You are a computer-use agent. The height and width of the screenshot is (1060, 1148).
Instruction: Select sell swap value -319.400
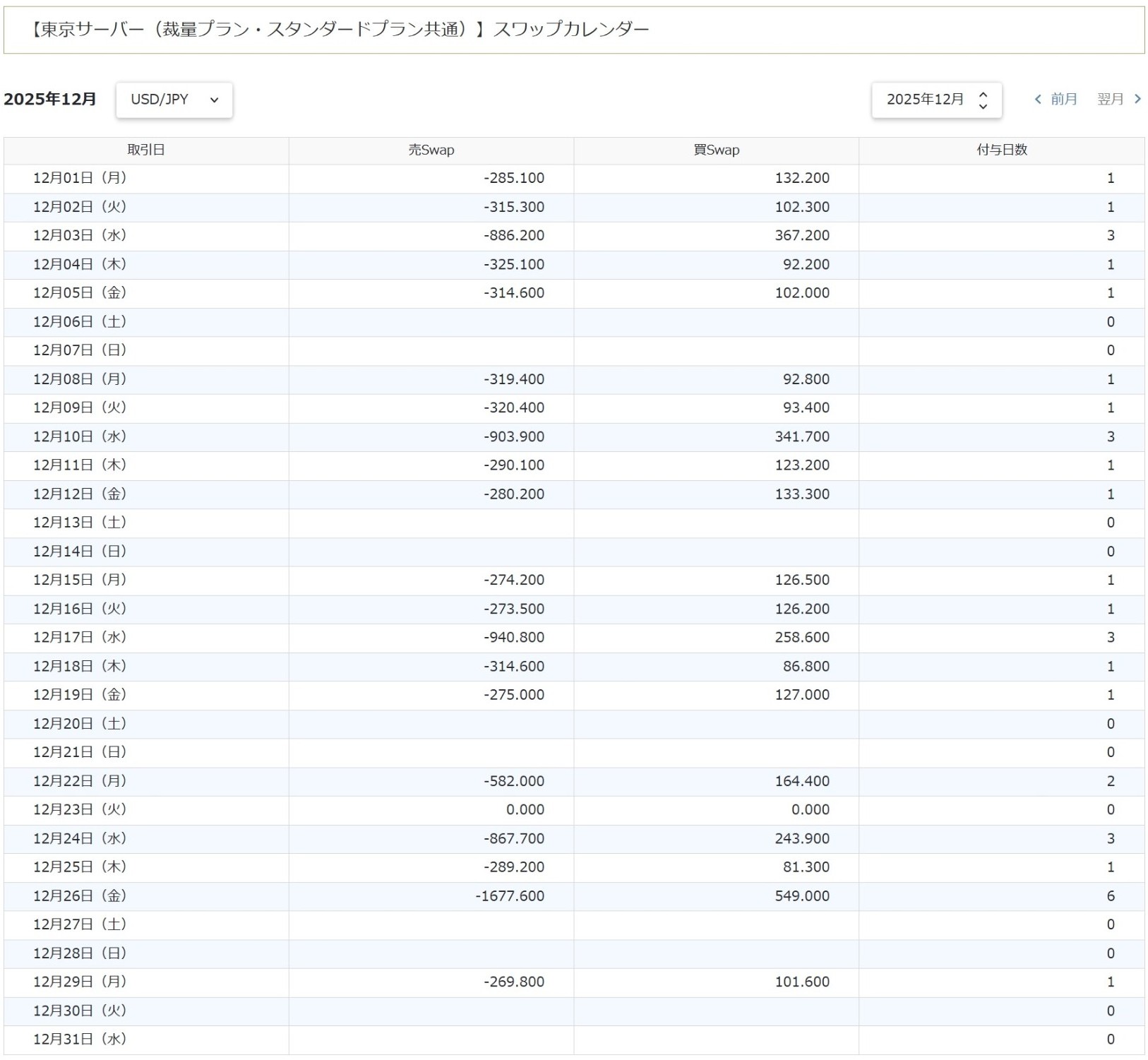point(514,379)
